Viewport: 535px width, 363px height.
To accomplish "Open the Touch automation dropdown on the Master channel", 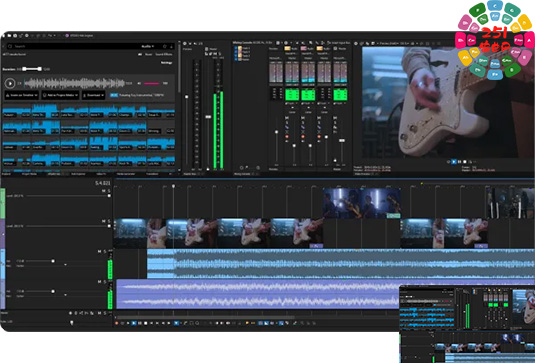I will [x=340, y=103].
